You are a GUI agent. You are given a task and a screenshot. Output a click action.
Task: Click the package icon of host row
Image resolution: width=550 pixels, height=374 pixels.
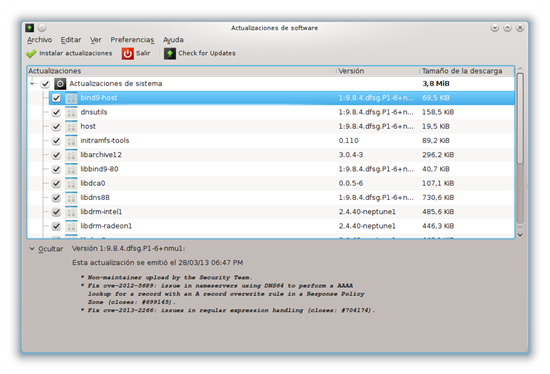pyautogui.click(x=71, y=126)
